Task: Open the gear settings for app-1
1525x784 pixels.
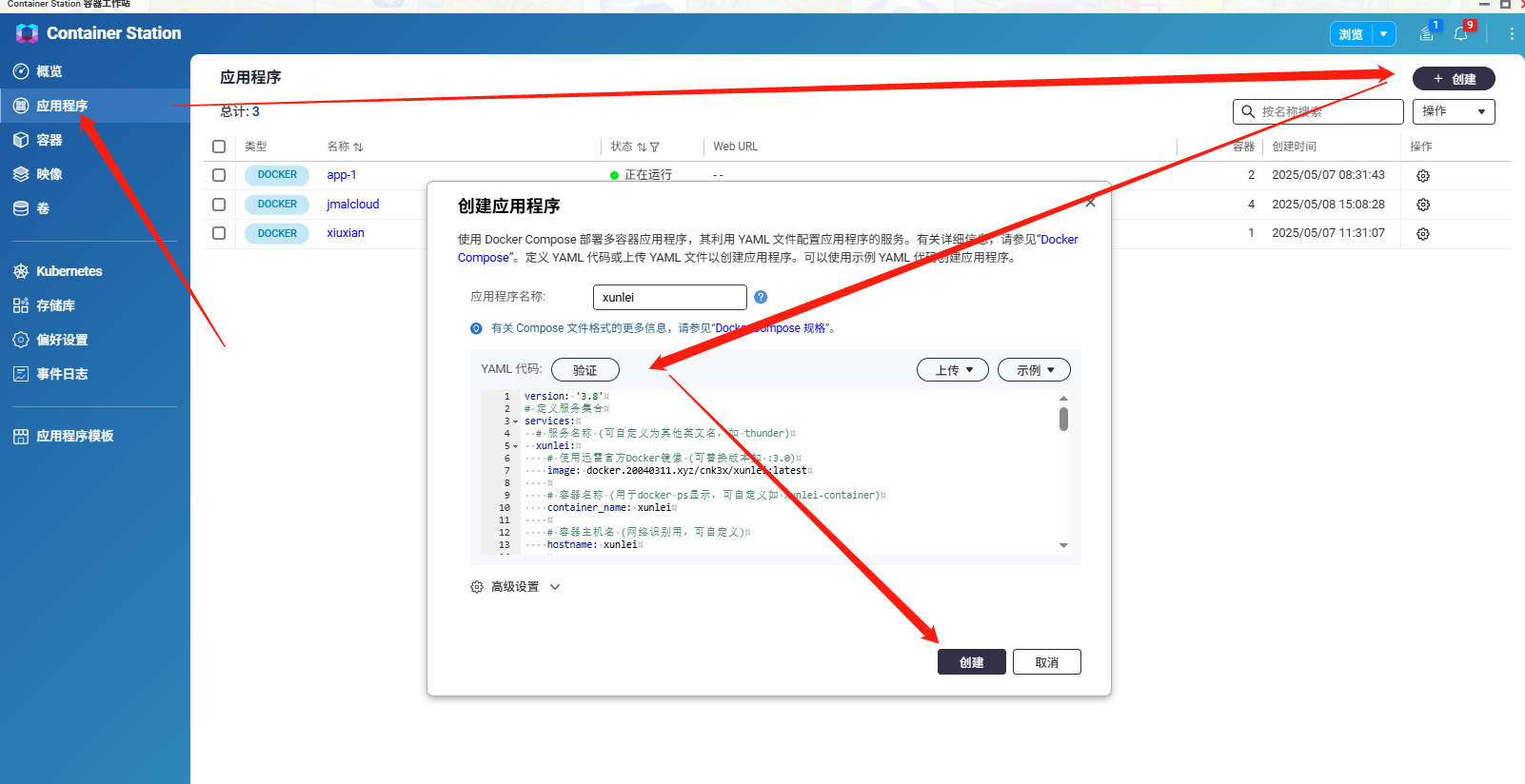Action: (x=1423, y=176)
